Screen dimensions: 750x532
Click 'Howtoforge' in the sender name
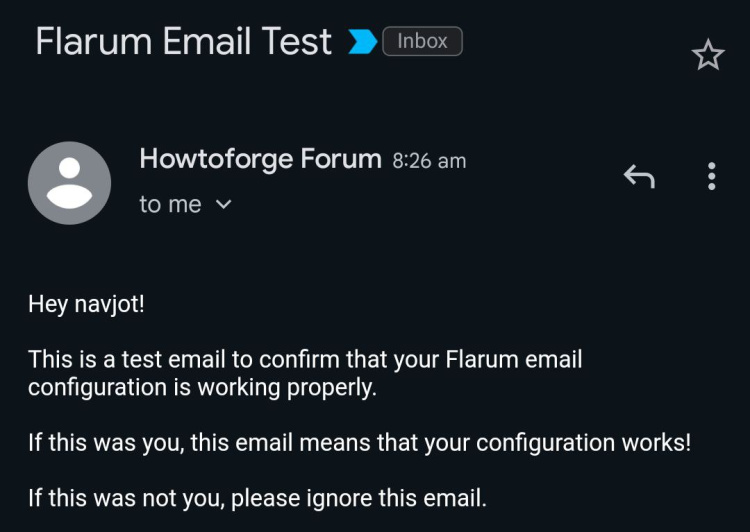[212, 158]
